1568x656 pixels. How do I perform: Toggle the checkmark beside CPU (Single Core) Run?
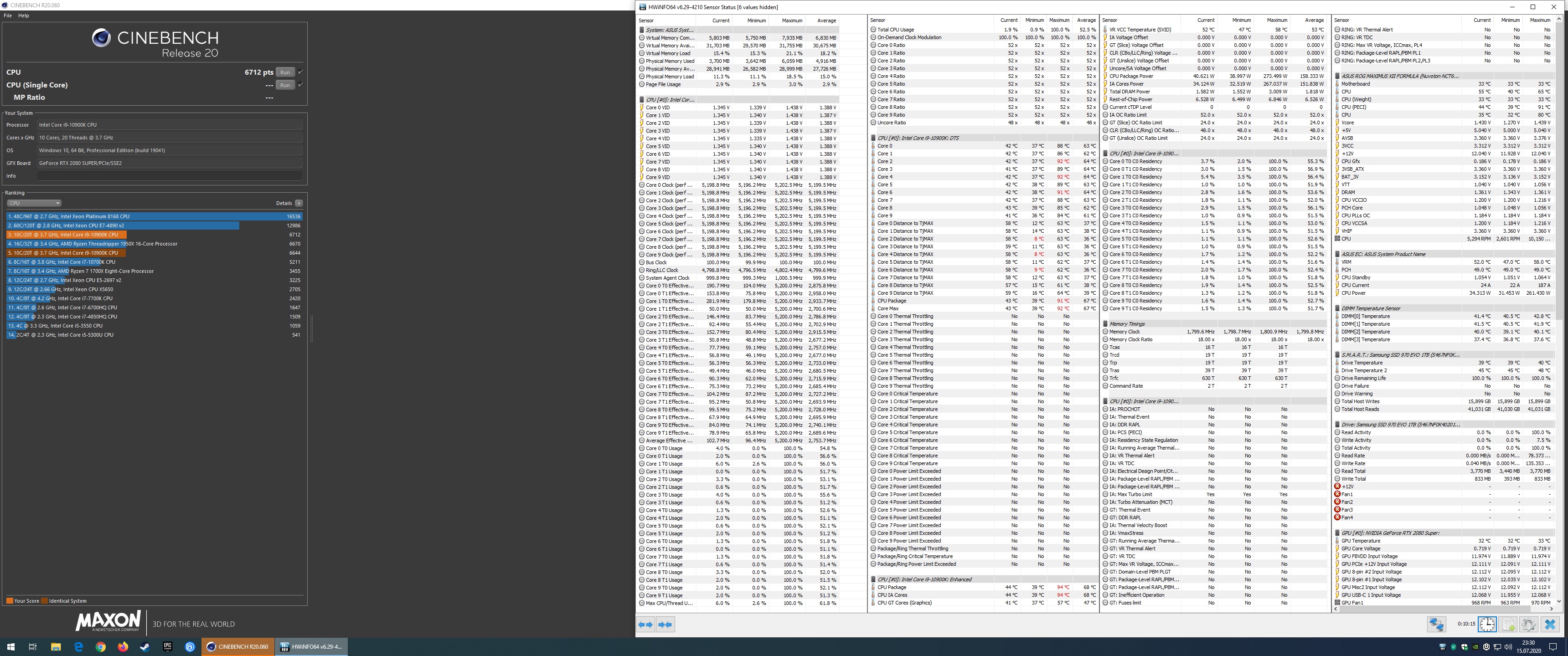[301, 85]
